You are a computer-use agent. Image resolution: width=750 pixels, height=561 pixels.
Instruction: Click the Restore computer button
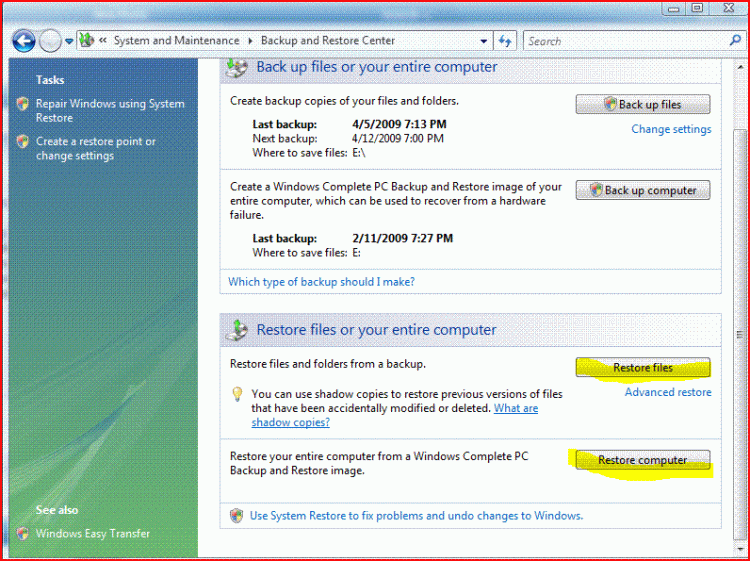(643, 460)
